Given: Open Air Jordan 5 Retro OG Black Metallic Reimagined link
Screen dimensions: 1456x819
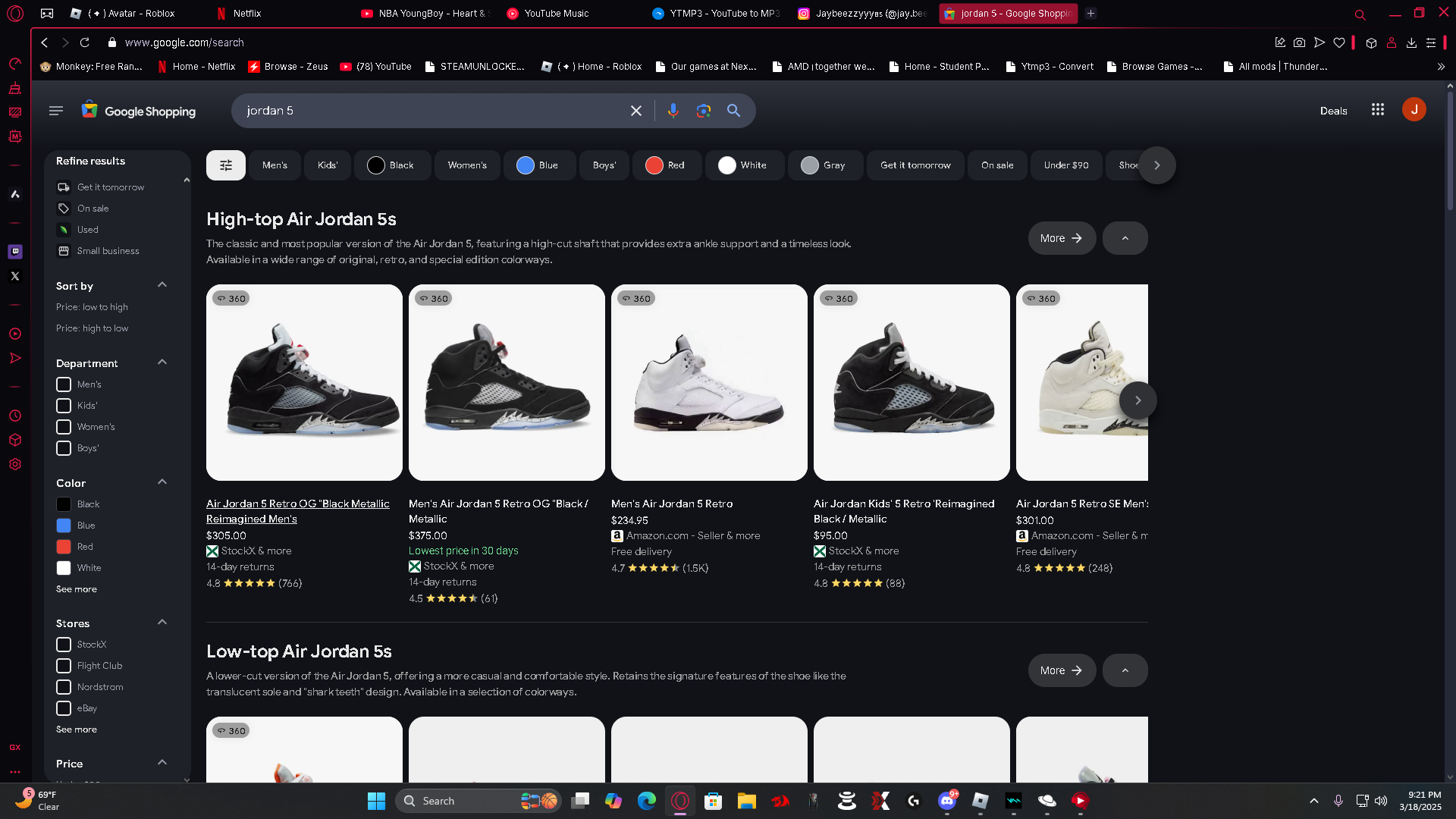Looking at the screenshot, I should click(x=297, y=511).
